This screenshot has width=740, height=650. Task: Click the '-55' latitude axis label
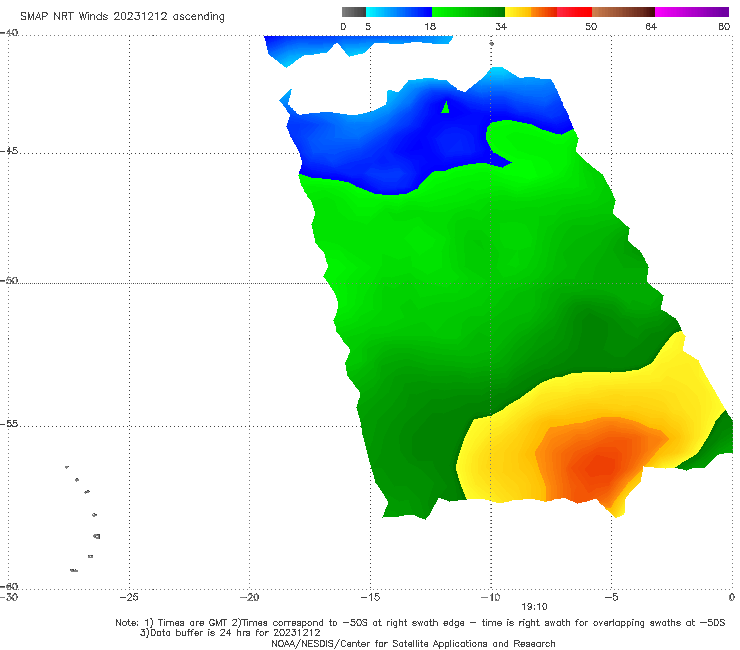(9, 424)
